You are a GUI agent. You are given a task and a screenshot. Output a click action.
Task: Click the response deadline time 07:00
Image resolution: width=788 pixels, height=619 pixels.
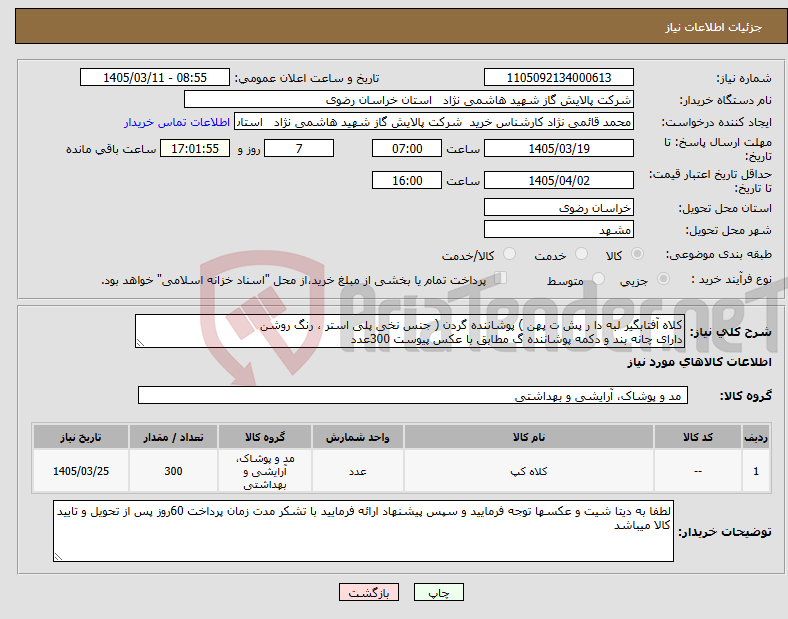coord(407,148)
